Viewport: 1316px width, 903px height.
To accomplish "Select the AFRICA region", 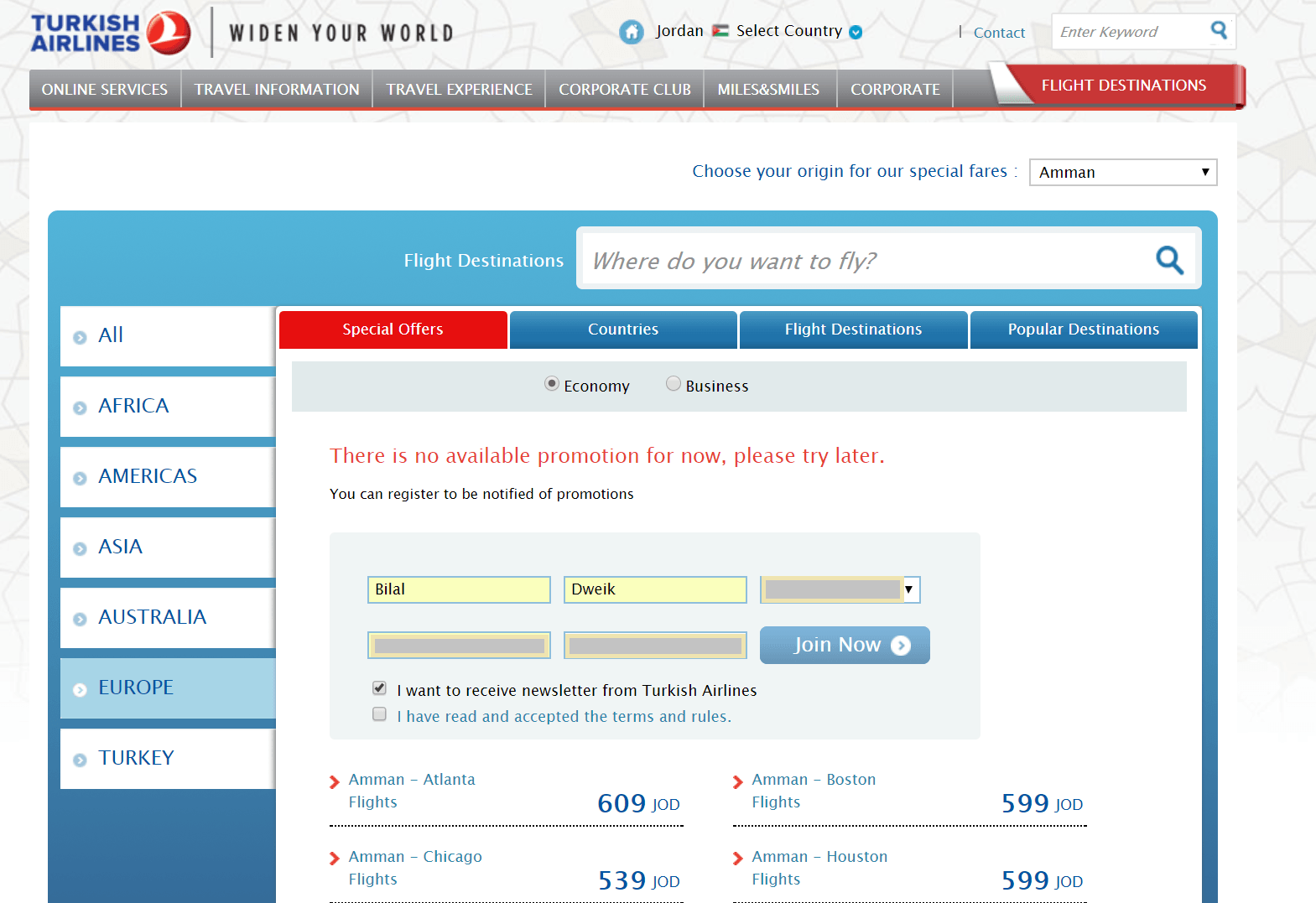I will pos(168,407).
